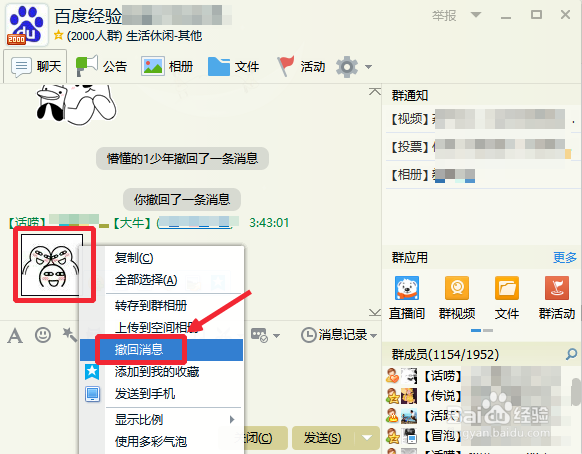
Task: Click the magic wand effects icon
Action: [x=69, y=335]
